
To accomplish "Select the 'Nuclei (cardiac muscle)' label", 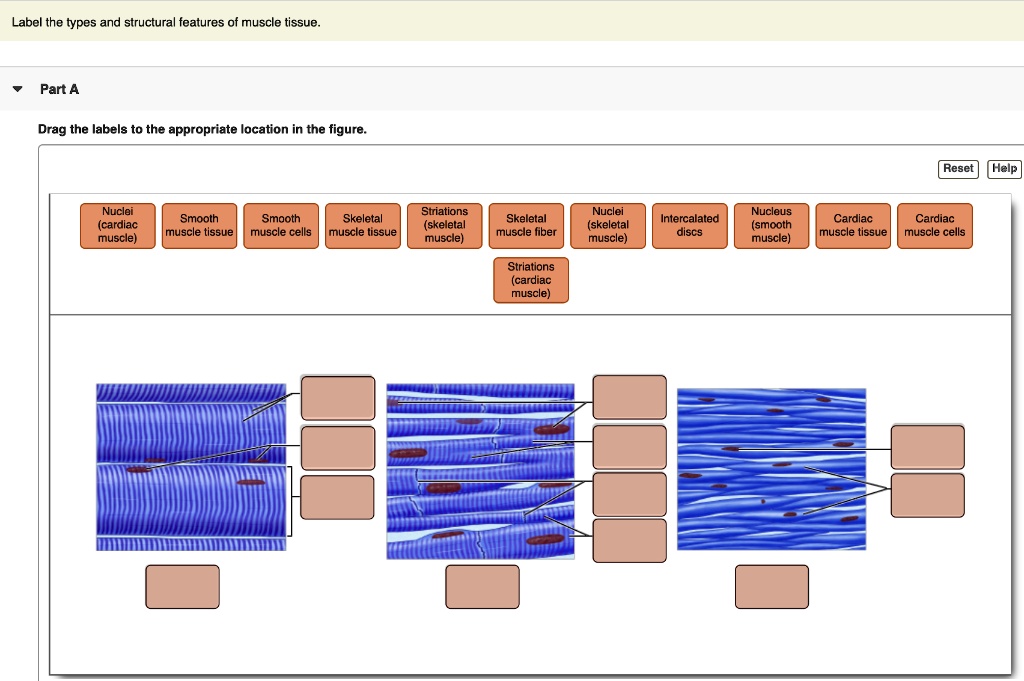I will tap(117, 226).
